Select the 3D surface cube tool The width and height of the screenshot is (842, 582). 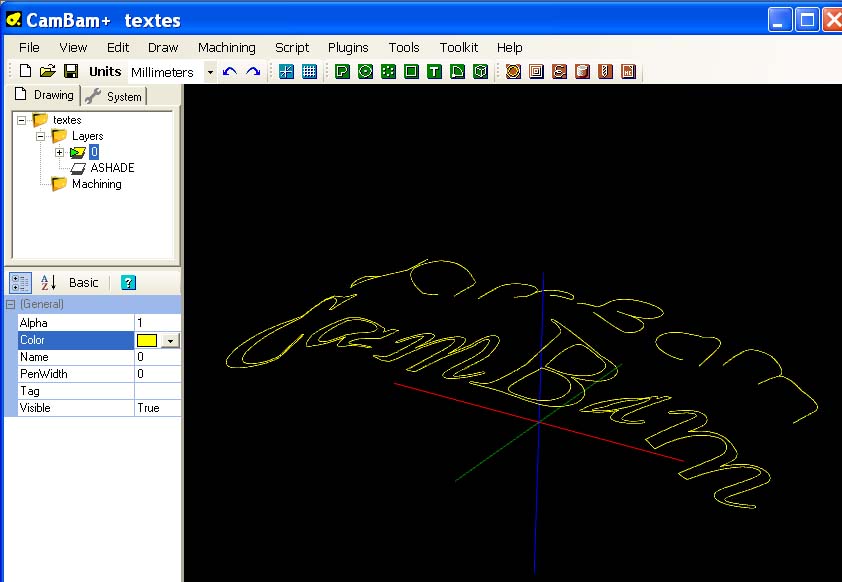tap(480, 71)
